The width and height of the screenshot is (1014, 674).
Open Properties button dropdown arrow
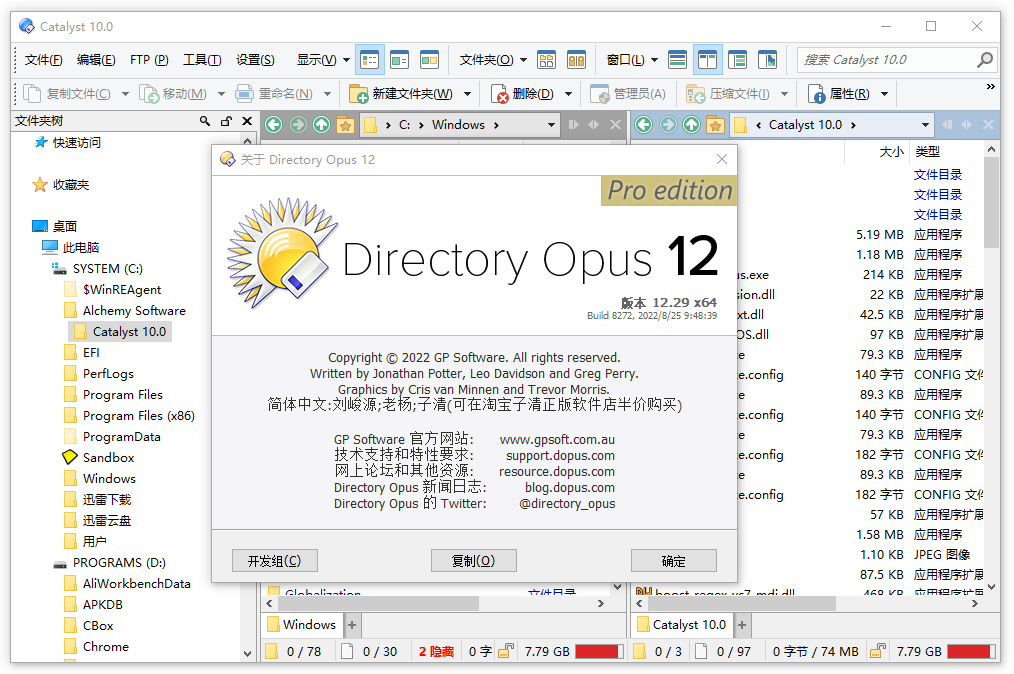[884, 94]
